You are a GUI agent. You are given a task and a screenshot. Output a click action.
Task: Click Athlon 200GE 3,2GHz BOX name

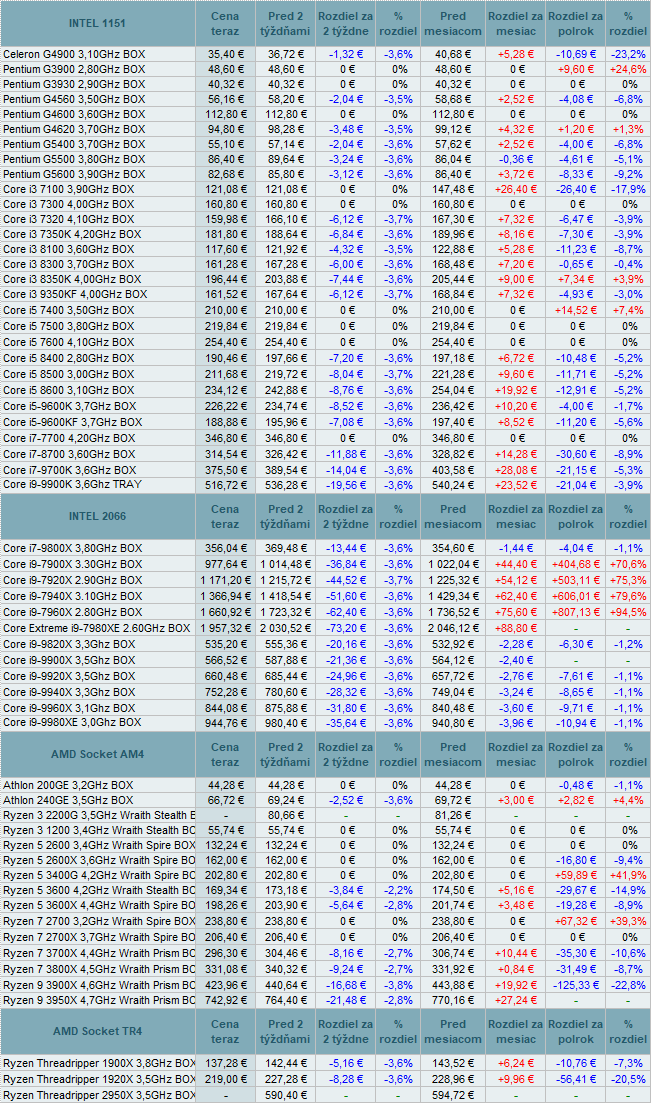(x=68, y=785)
